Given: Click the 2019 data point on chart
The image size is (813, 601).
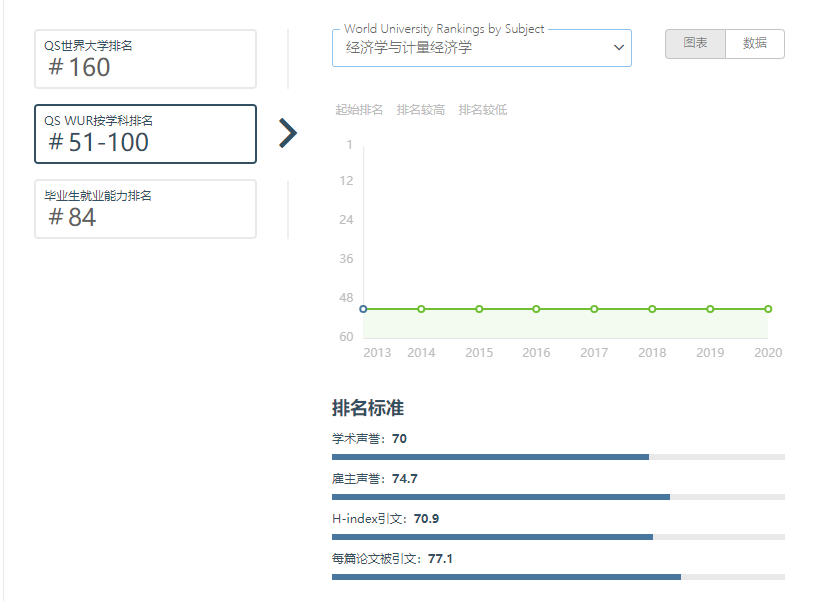Looking at the screenshot, I should [x=710, y=309].
